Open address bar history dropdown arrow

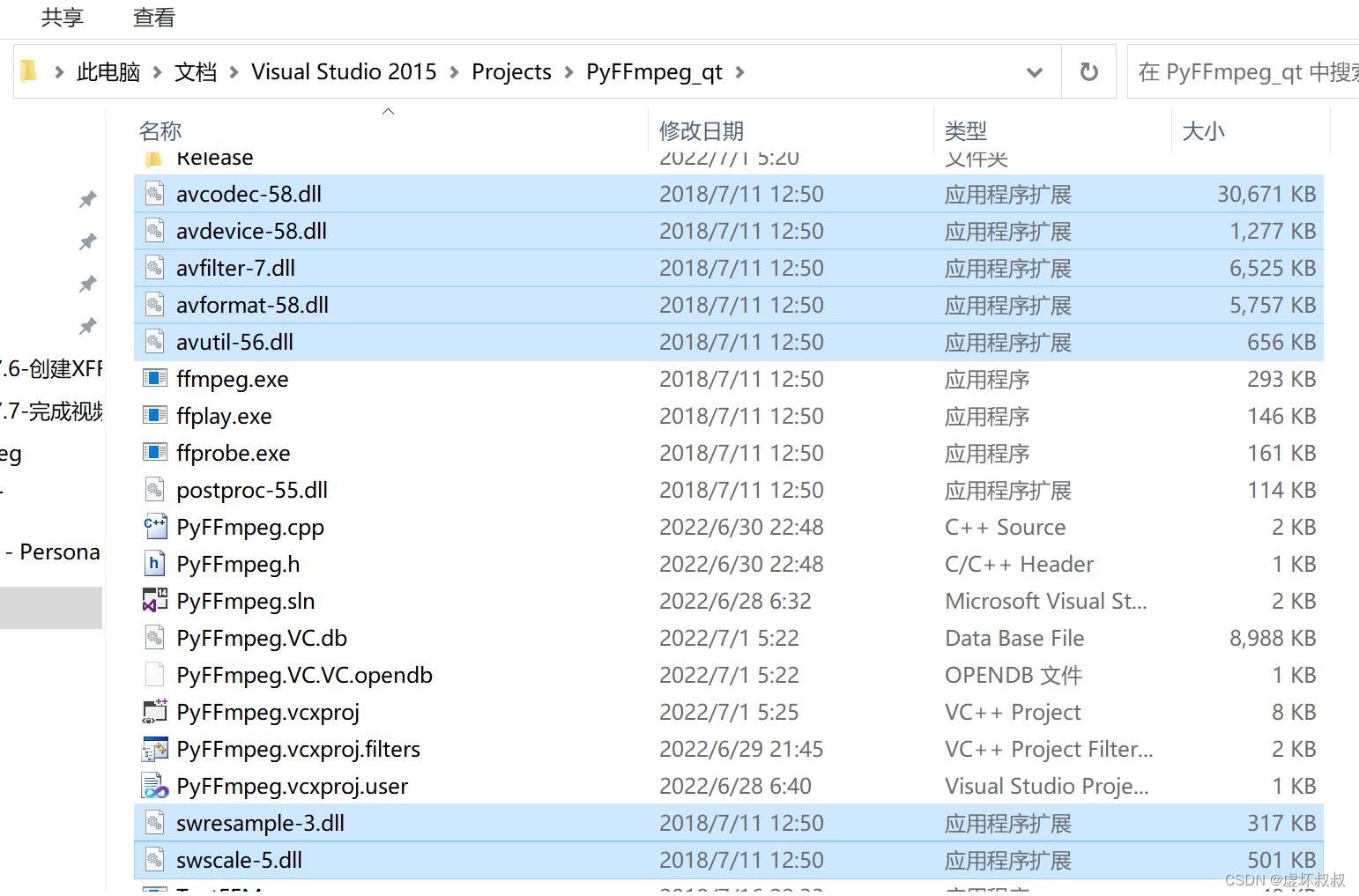1035,72
